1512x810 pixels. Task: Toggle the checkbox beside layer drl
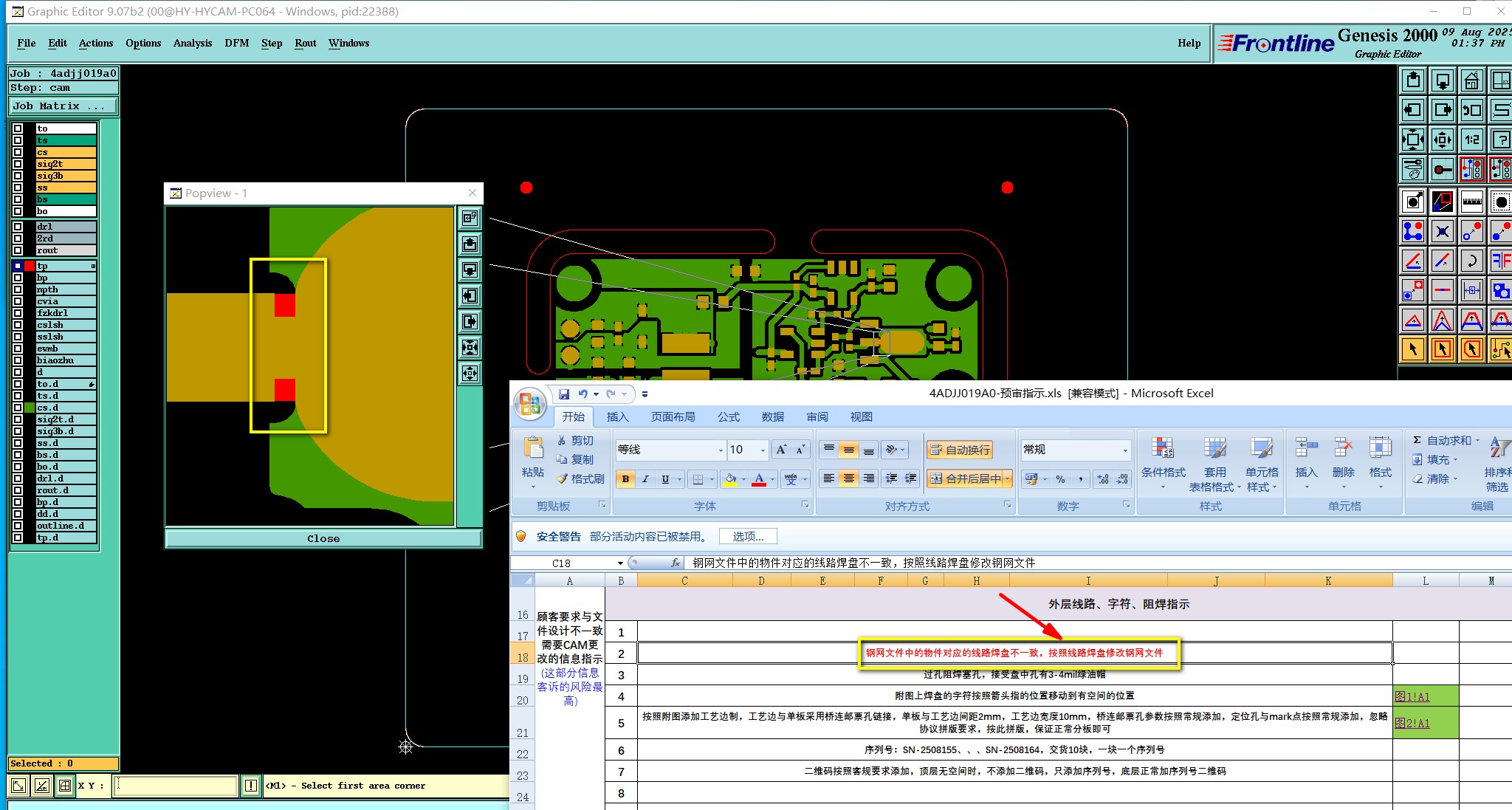(x=18, y=227)
